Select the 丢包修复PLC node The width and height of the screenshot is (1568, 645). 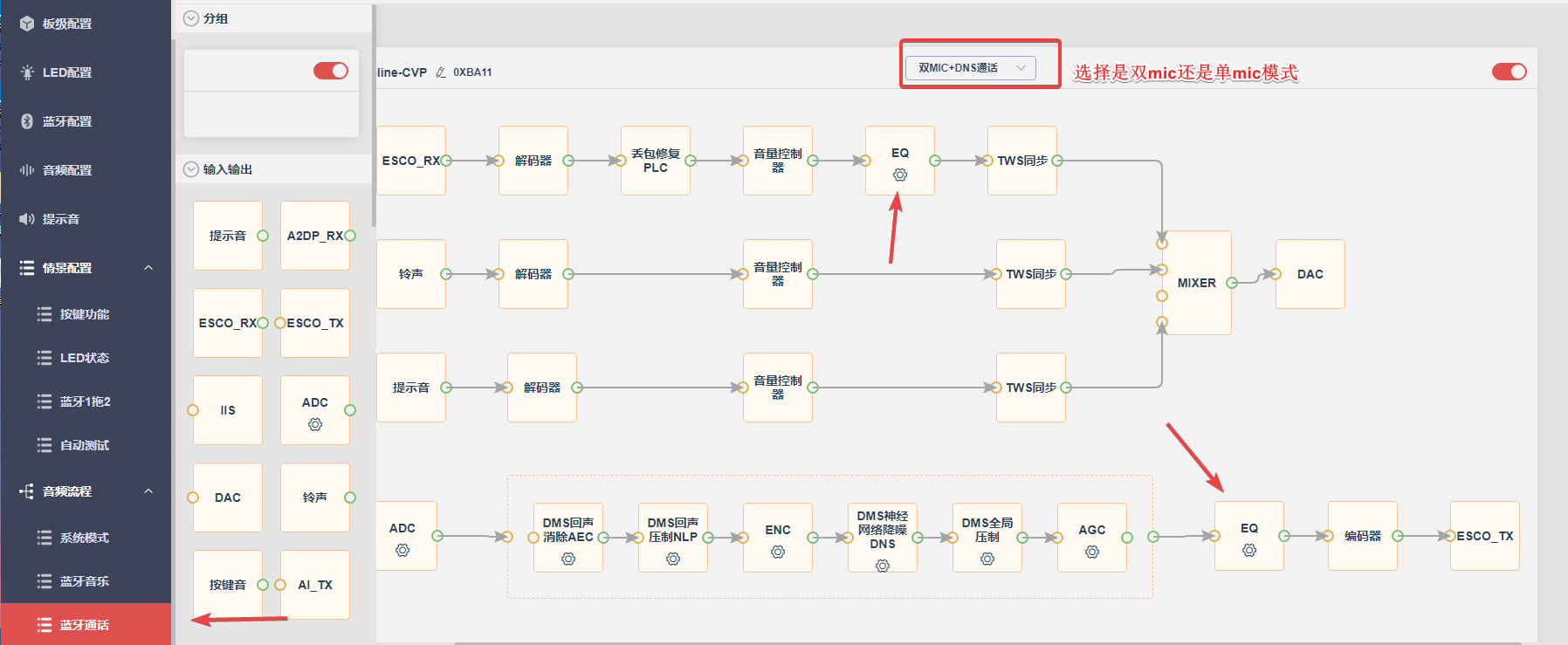(656, 161)
